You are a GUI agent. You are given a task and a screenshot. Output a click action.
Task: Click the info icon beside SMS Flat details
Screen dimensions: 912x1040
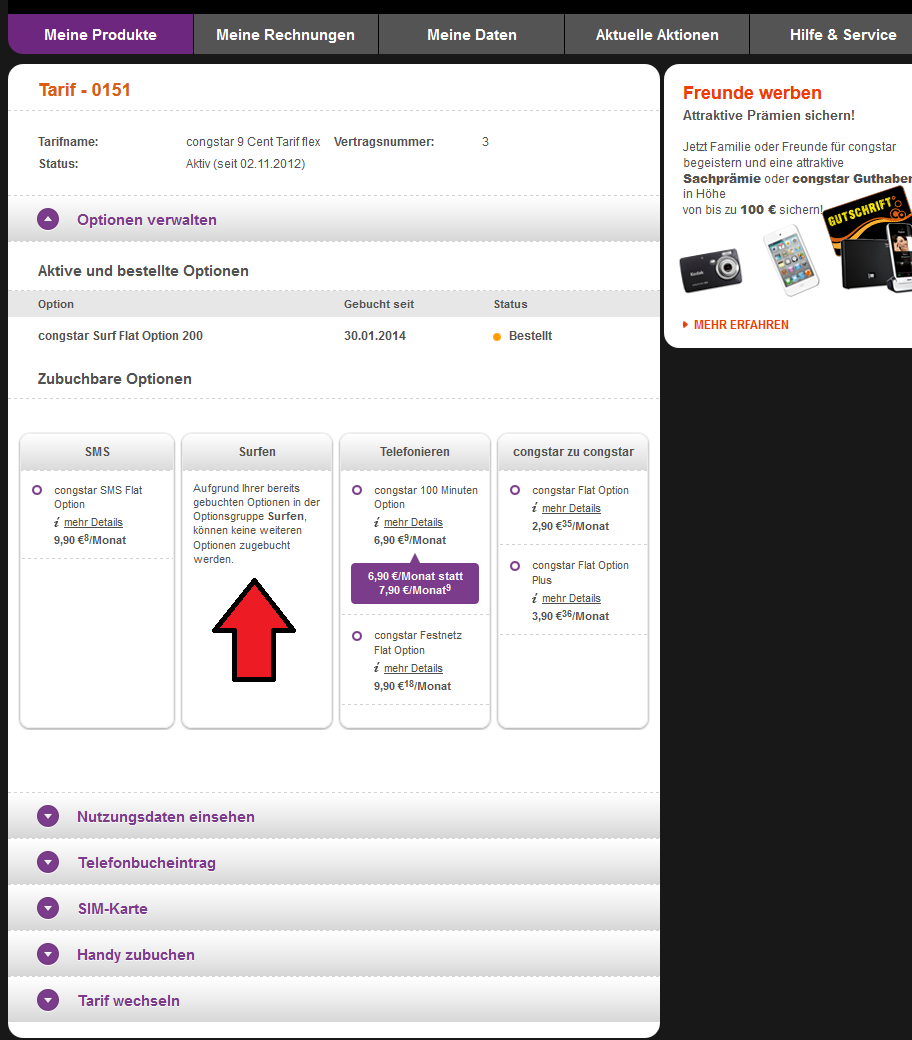pos(57,522)
